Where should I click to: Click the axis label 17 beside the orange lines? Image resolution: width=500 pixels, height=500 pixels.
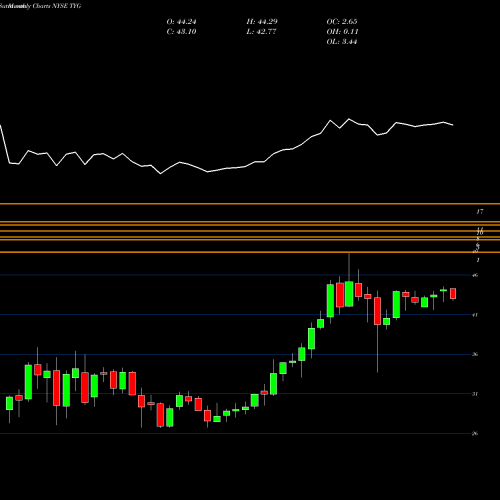(480, 212)
